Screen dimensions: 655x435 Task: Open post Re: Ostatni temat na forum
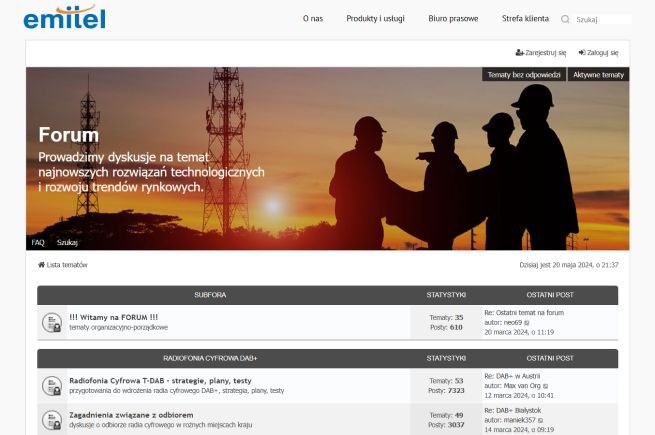tap(524, 313)
